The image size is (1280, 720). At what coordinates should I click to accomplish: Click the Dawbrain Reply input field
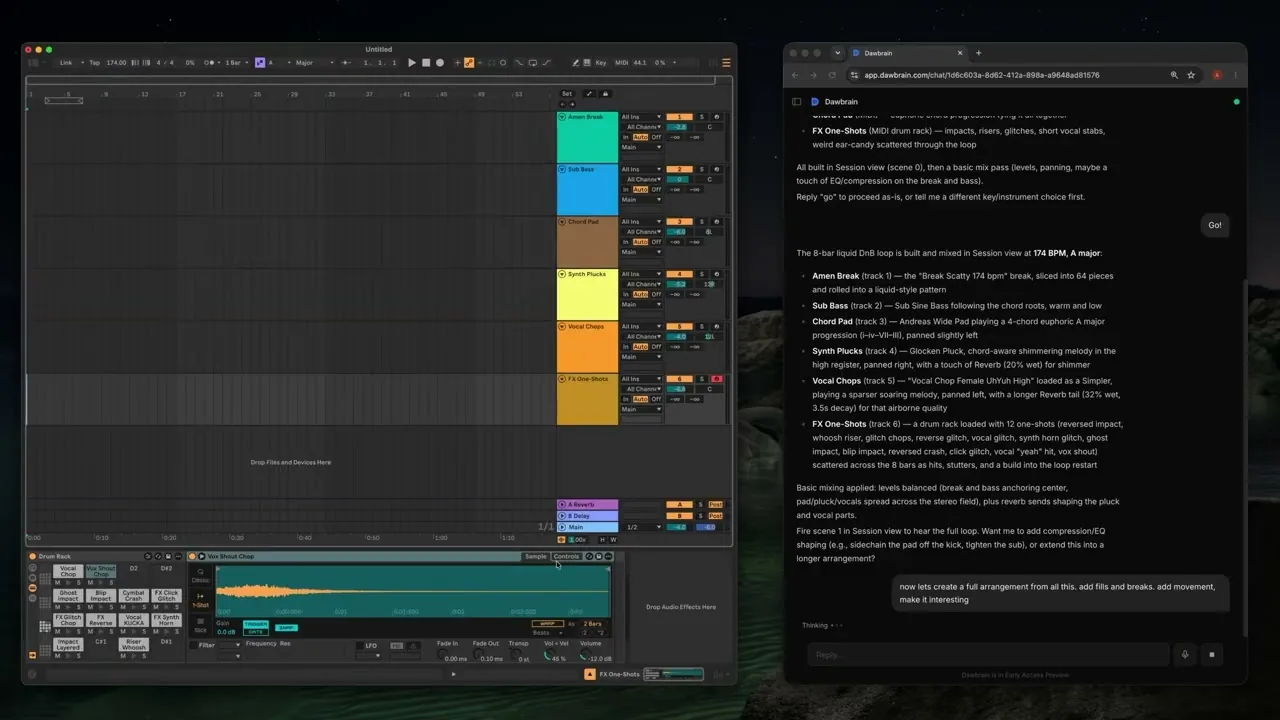pyautogui.click(x=988, y=655)
